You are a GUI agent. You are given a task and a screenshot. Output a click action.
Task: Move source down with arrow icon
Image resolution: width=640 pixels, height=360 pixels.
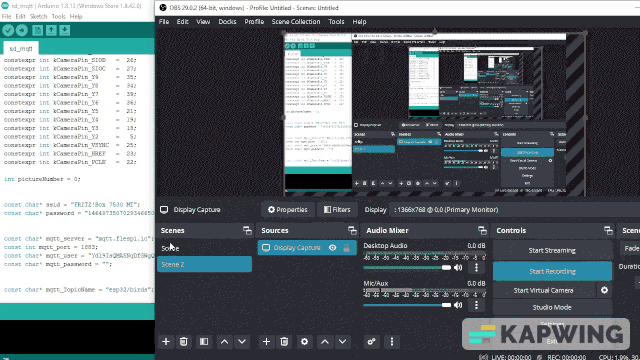click(342, 342)
